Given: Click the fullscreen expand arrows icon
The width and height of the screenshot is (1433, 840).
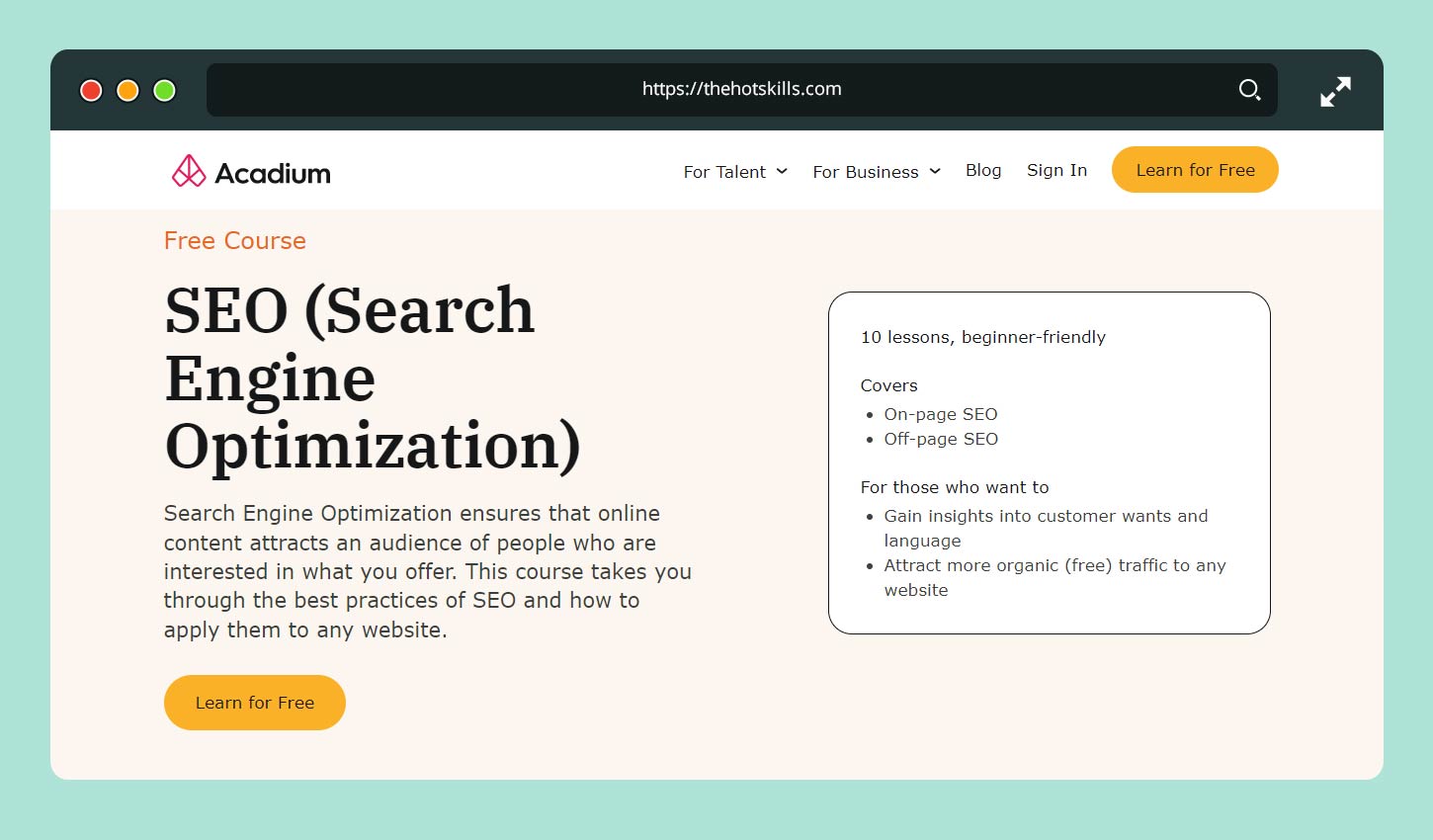Looking at the screenshot, I should click(x=1335, y=90).
